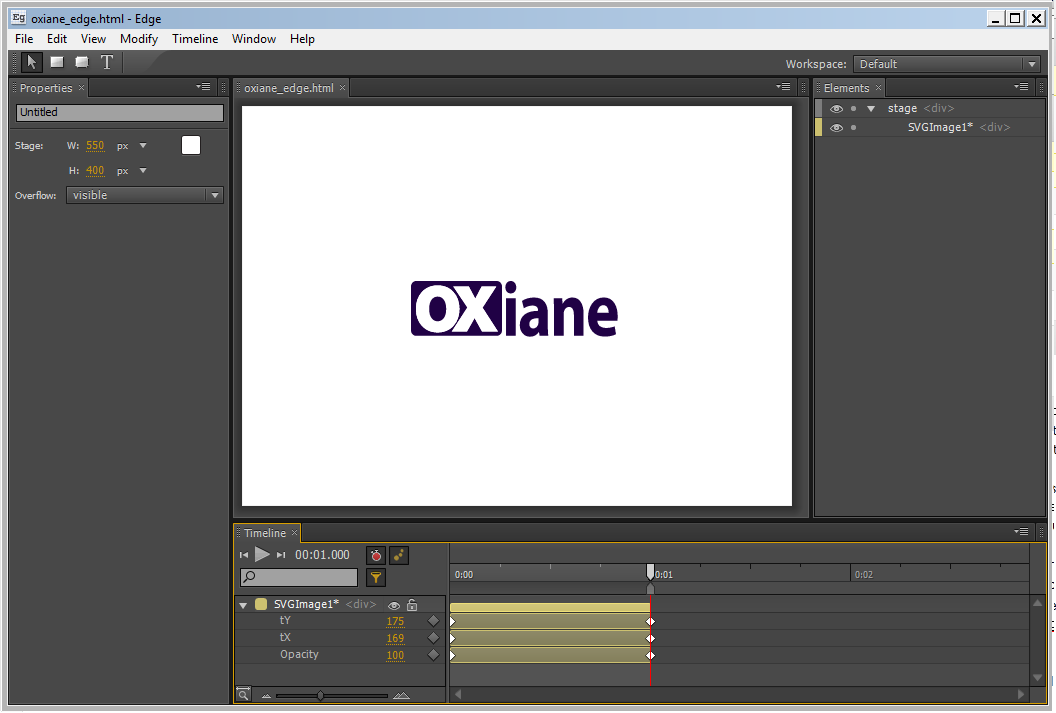Play the timeline animation

(x=262, y=555)
